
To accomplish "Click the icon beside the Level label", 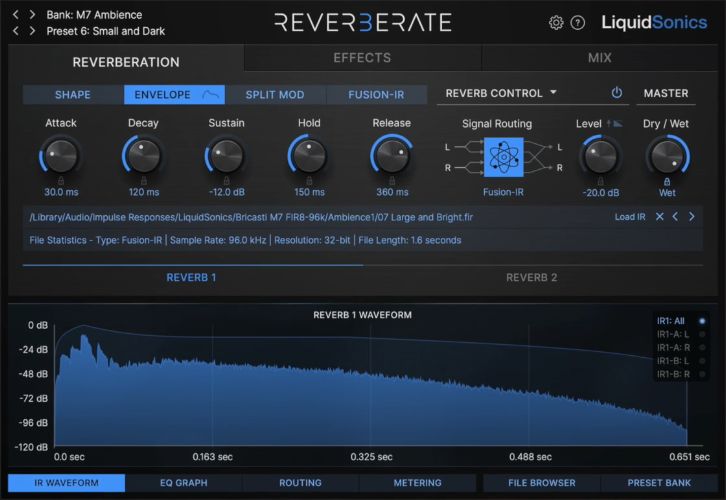I will coord(615,124).
